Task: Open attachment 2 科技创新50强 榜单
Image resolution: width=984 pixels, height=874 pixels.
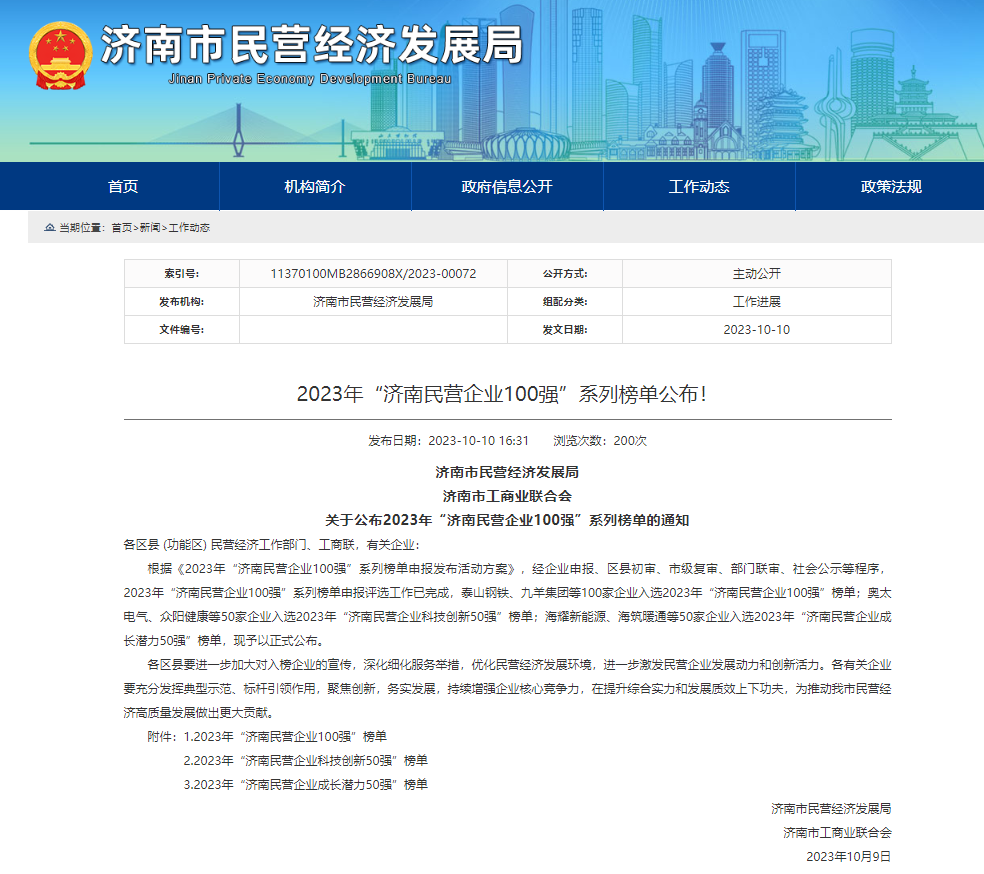Action: (x=305, y=760)
